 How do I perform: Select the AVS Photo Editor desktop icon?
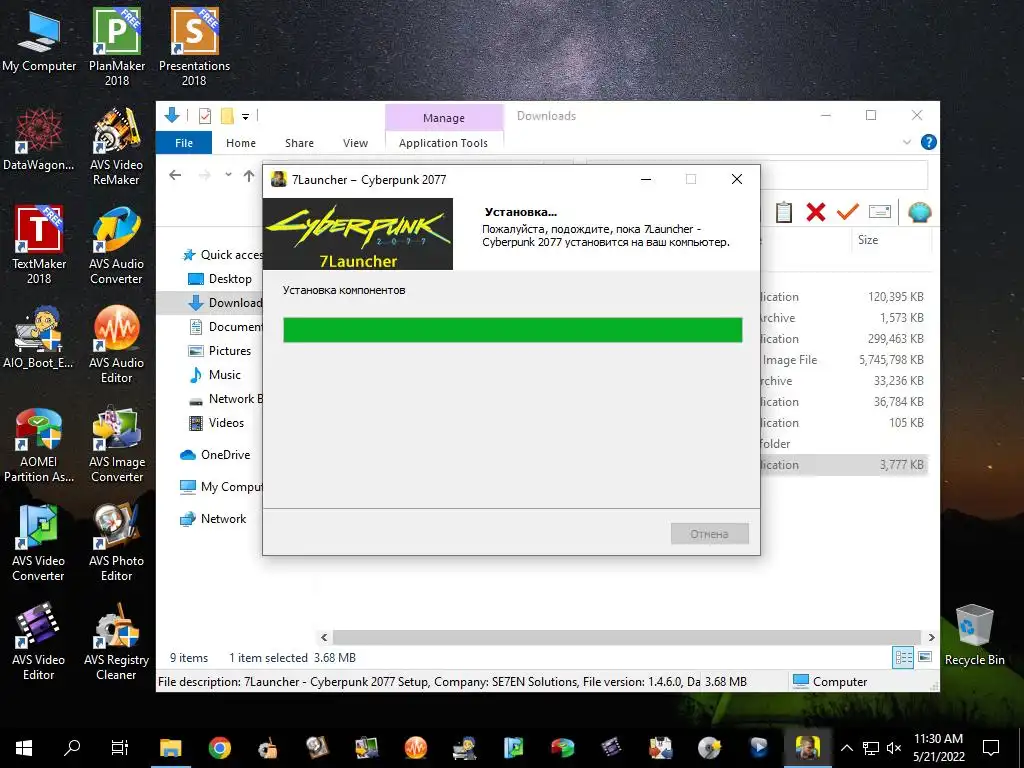[x=116, y=542]
